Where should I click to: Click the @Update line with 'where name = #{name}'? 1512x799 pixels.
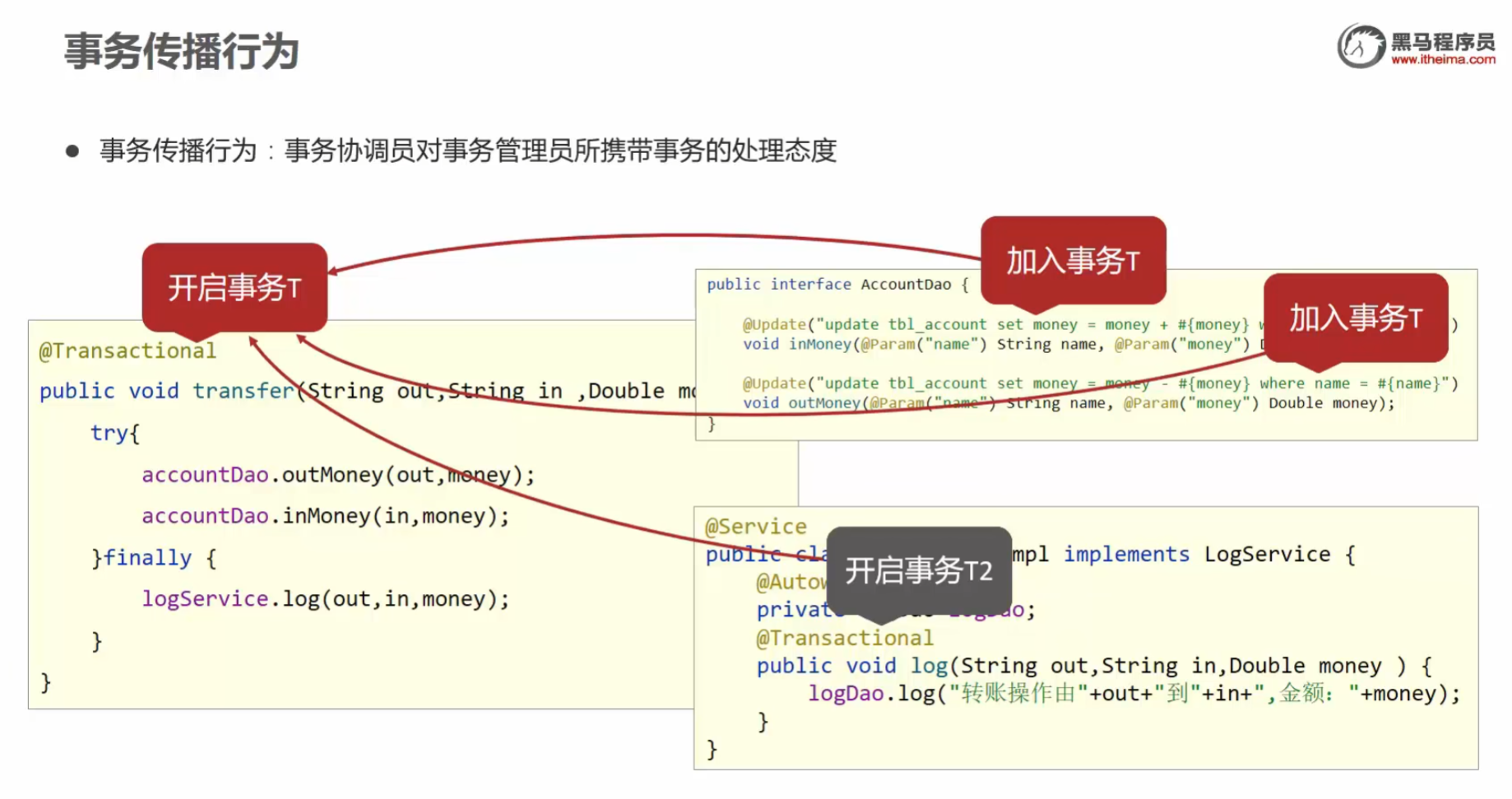click(x=1101, y=383)
